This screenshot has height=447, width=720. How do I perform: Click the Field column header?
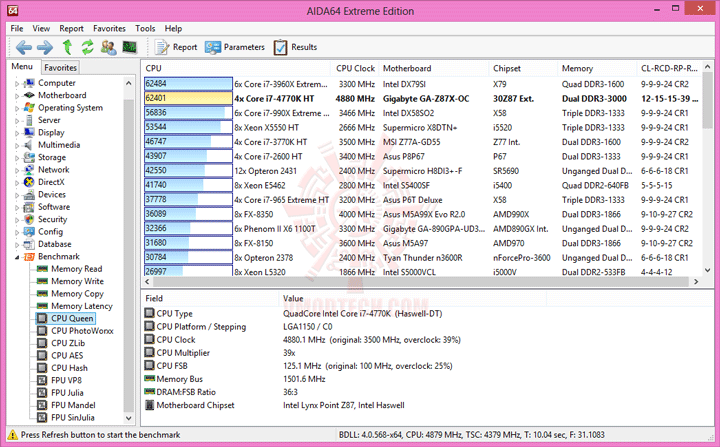click(x=210, y=299)
